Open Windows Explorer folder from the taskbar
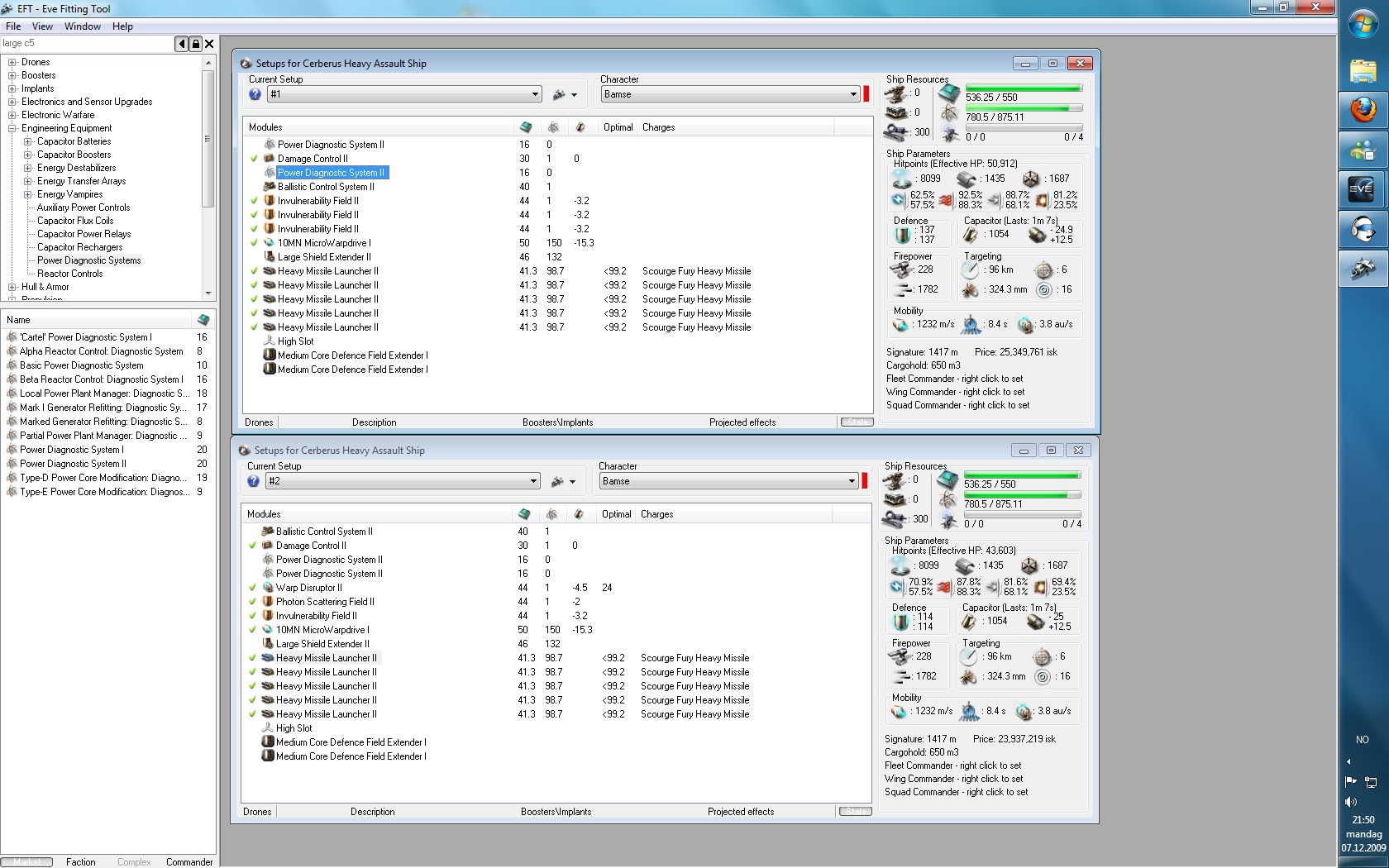The width and height of the screenshot is (1389, 868). point(1363,70)
